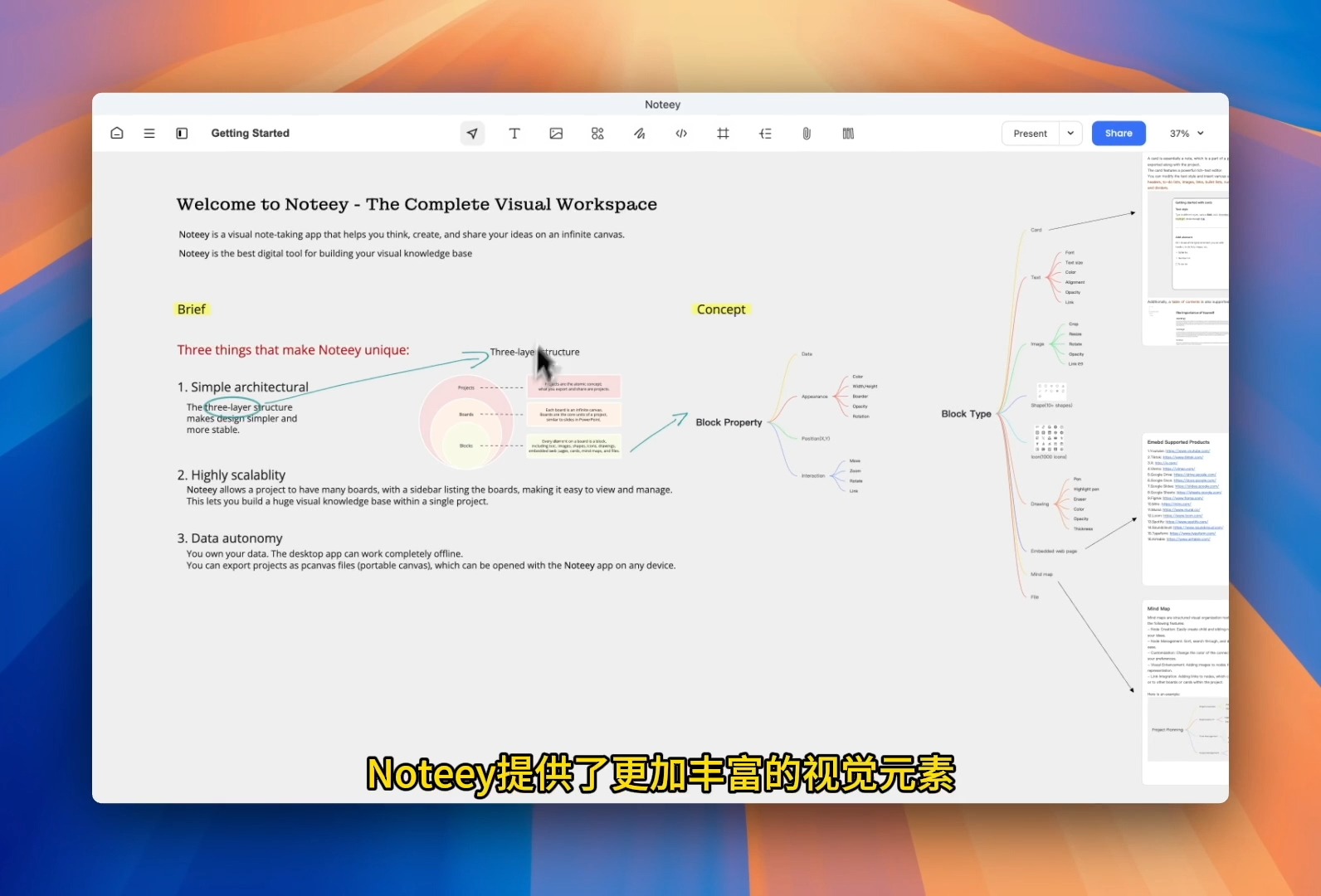The height and width of the screenshot is (896, 1321).
Task: Open the Embed Supported Products card
Action: [1185, 509]
